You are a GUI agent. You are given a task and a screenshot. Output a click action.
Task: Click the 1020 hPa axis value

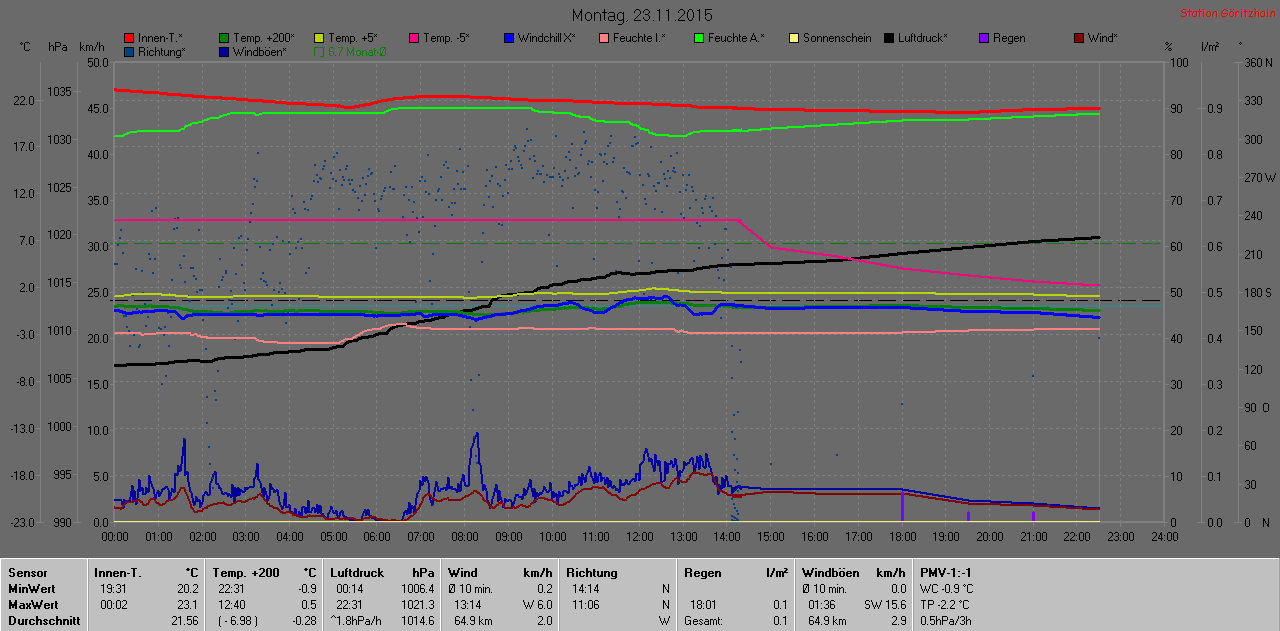pyautogui.click(x=59, y=235)
